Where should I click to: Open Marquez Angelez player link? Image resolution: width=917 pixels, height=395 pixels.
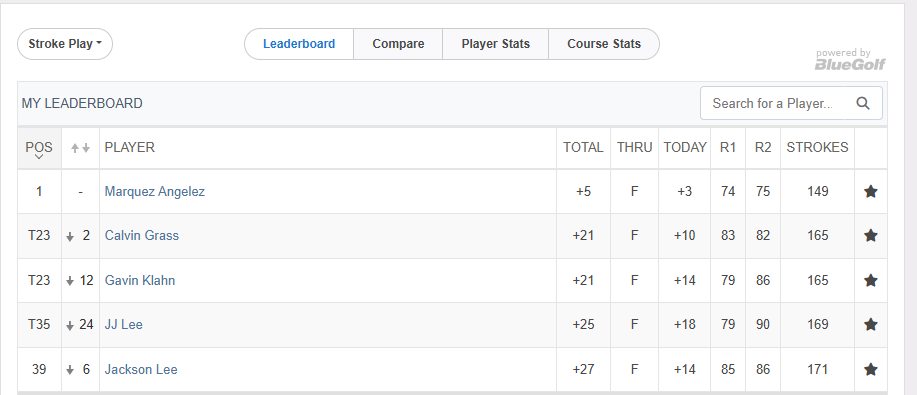[x=155, y=191]
